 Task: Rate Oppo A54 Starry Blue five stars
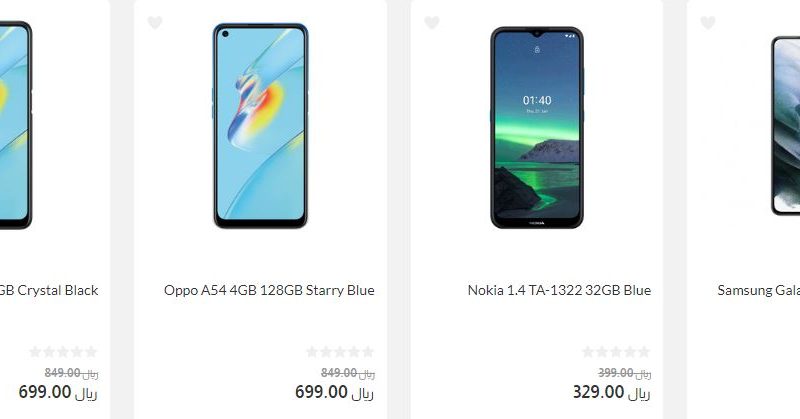click(368, 352)
